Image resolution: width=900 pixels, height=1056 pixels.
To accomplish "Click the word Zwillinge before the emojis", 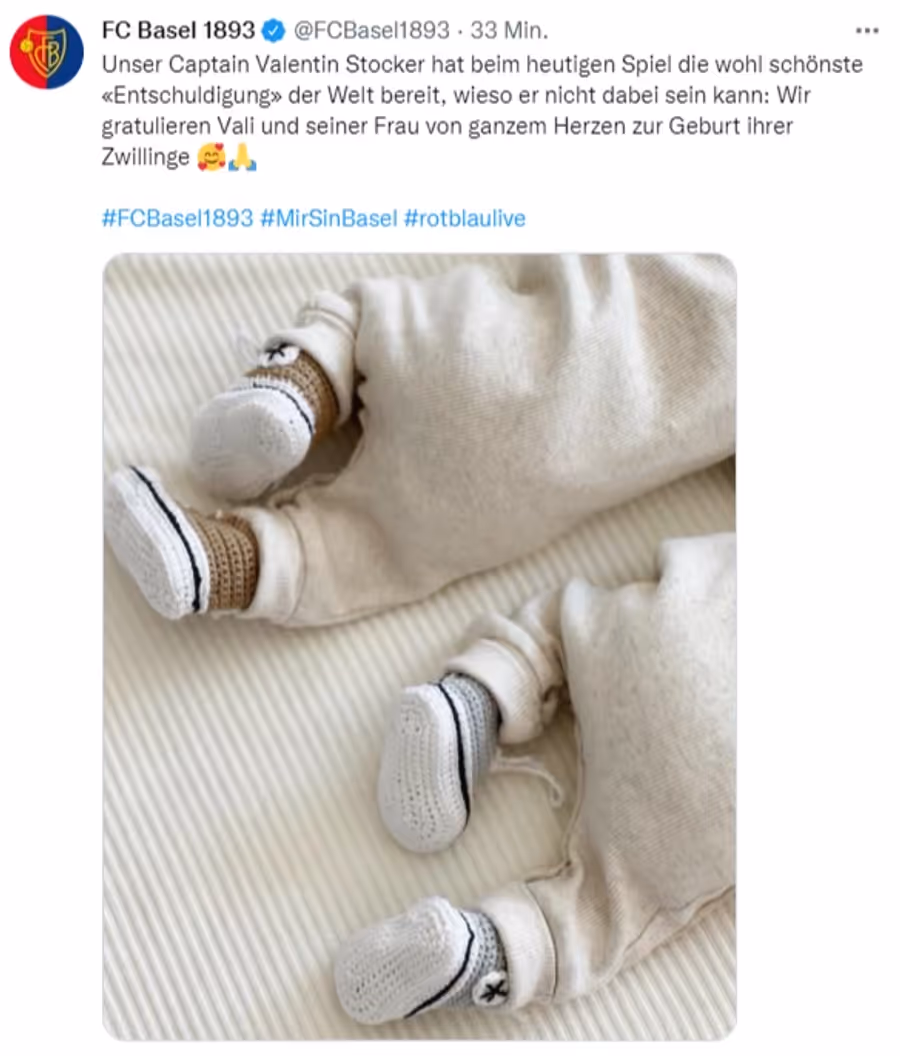I will pos(146,158).
